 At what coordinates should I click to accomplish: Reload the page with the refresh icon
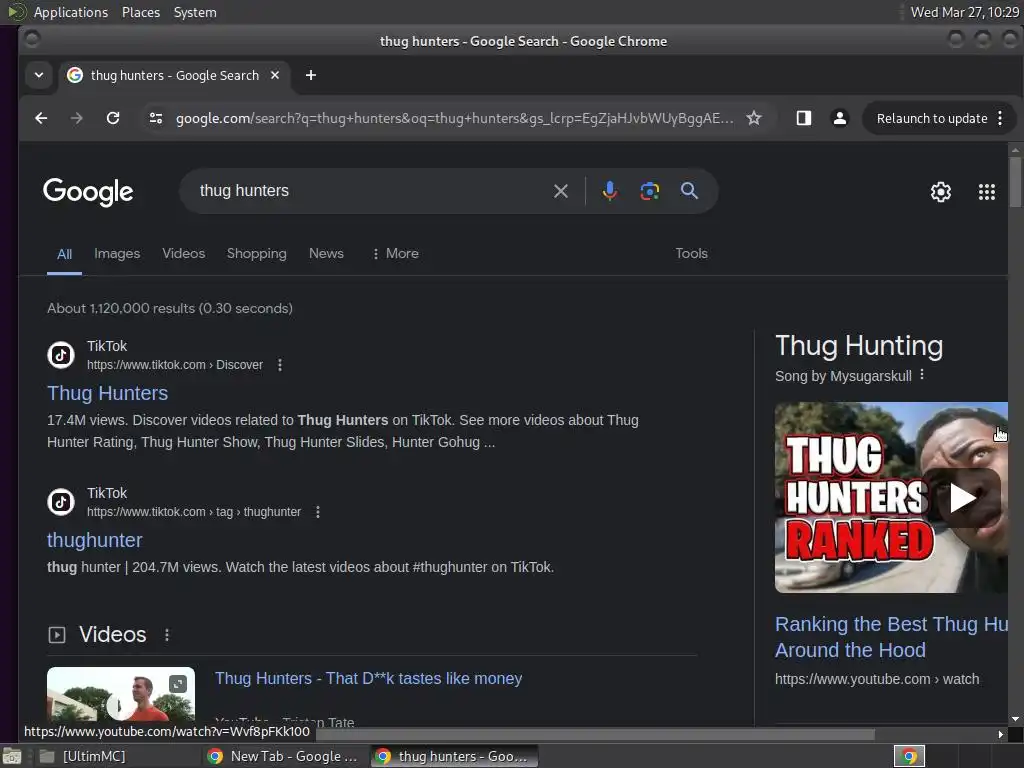tap(113, 118)
